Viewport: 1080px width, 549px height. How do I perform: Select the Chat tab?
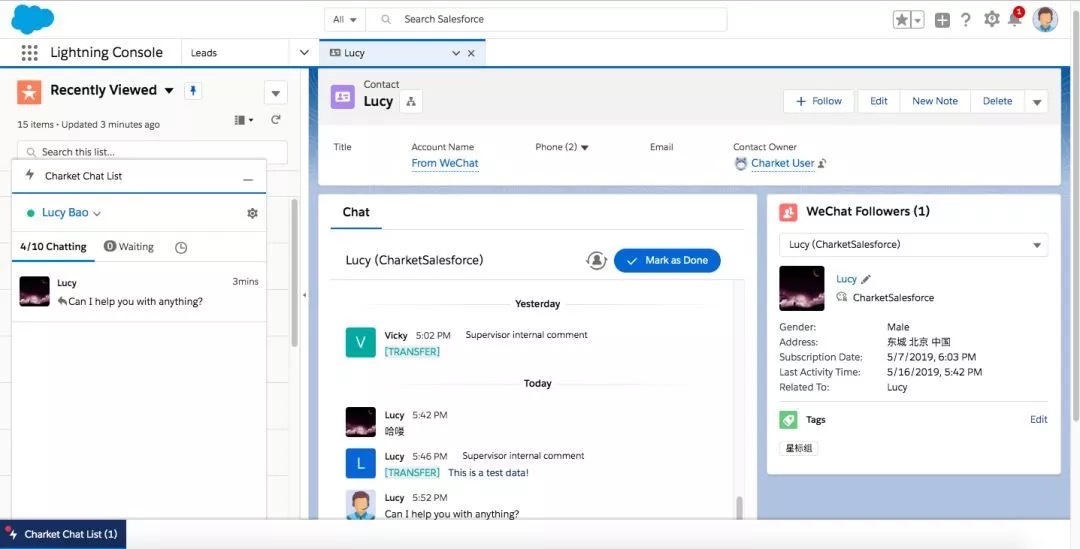(356, 212)
